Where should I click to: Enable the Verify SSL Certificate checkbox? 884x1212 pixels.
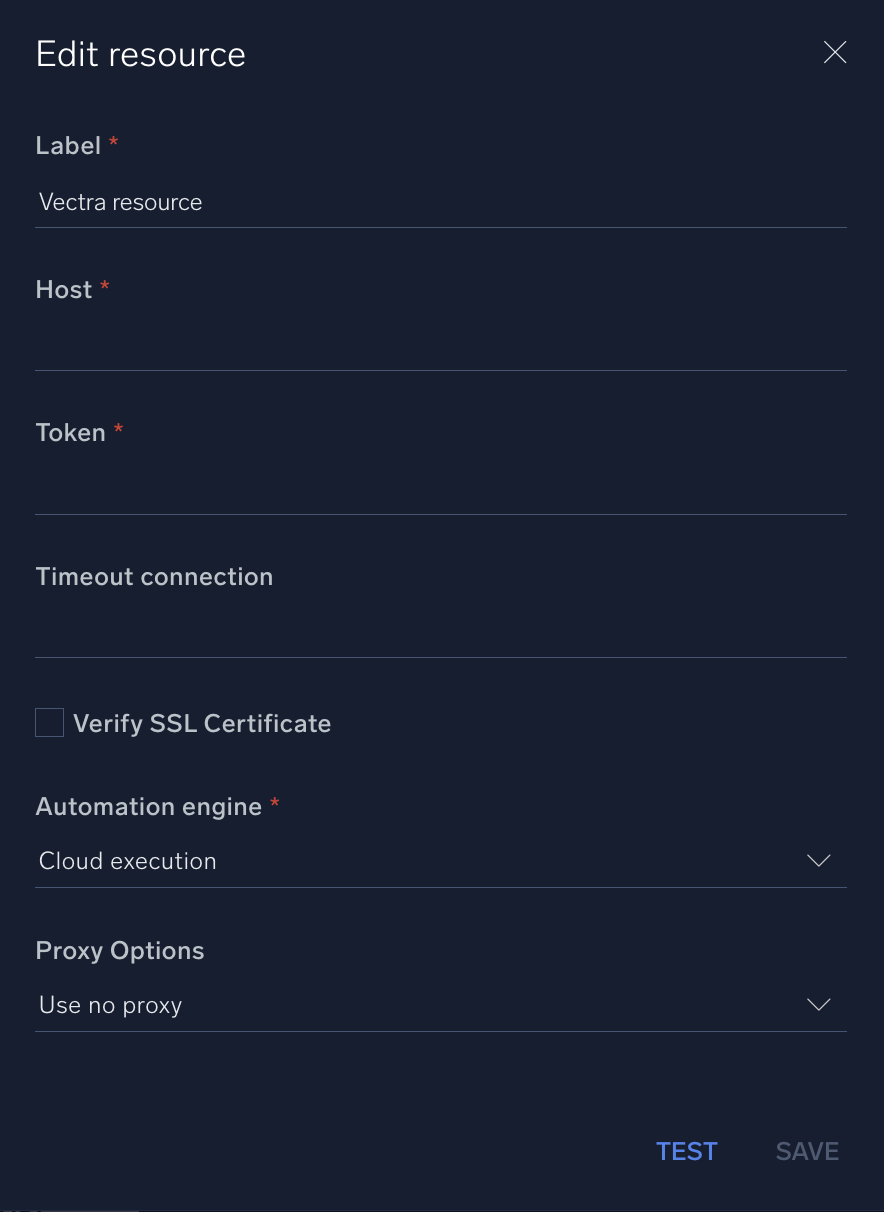point(50,723)
